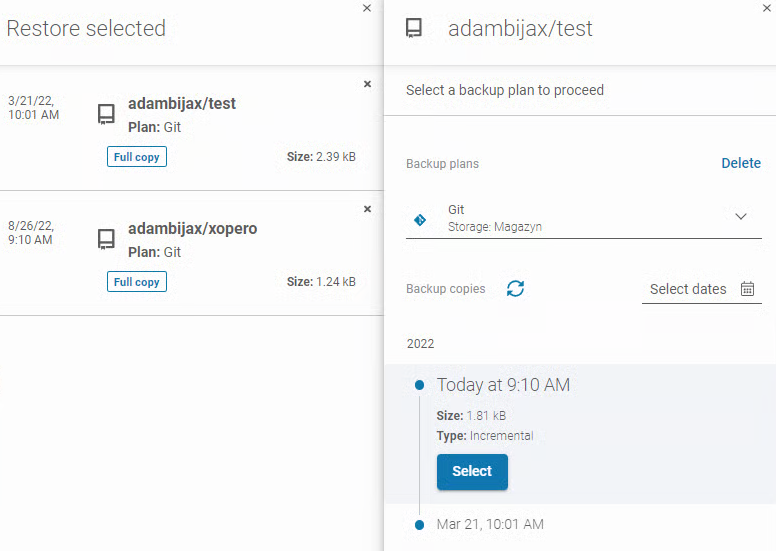Open the calendar icon for Select dates
The height and width of the screenshot is (551, 776).
tap(748, 289)
